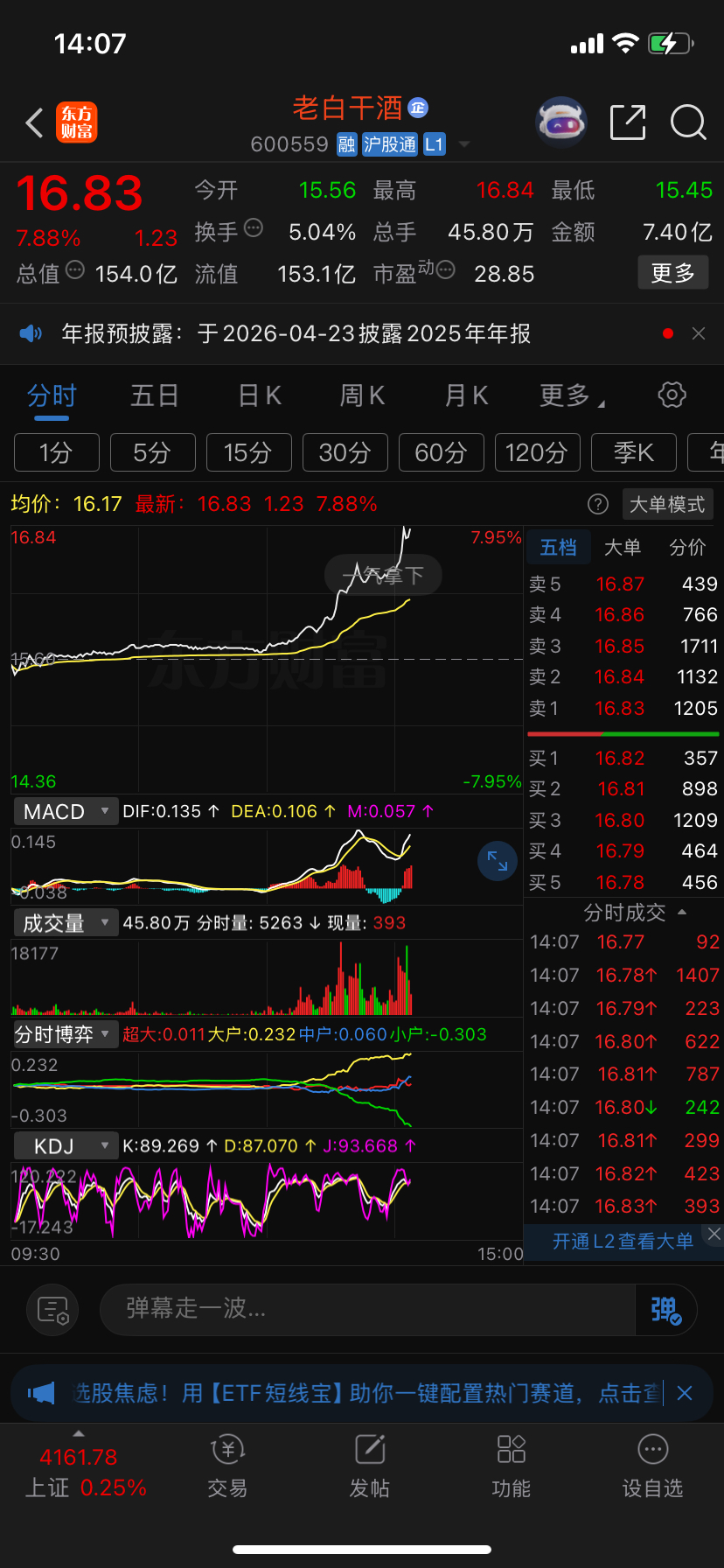The width and height of the screenshot is (724, 1568).
Task: Expand the 上证 index bar arrow
Action: (x=79, y=1433)
